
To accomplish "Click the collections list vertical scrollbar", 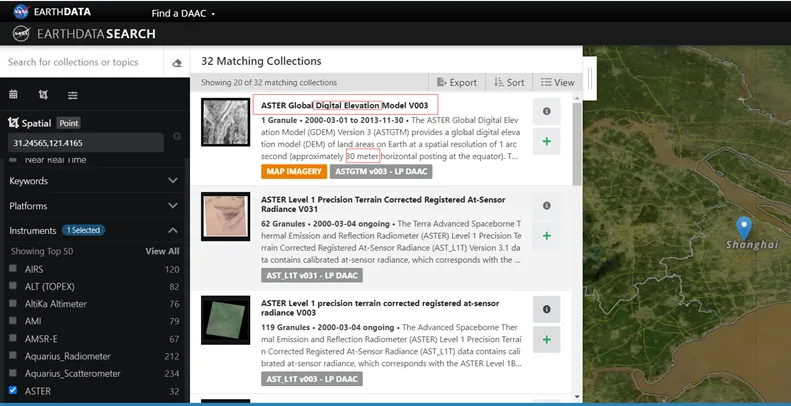I will [578, 144].
